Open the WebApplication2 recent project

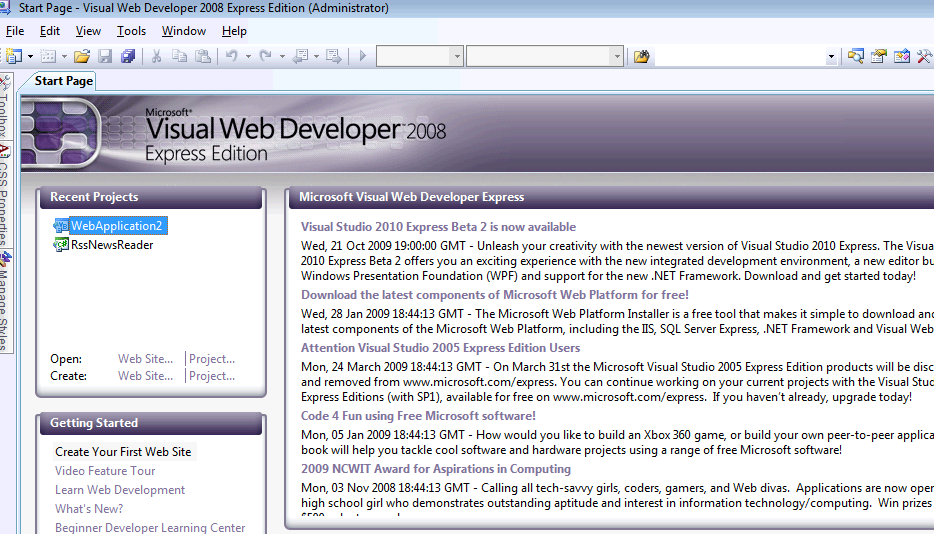[x=115, y=226]
